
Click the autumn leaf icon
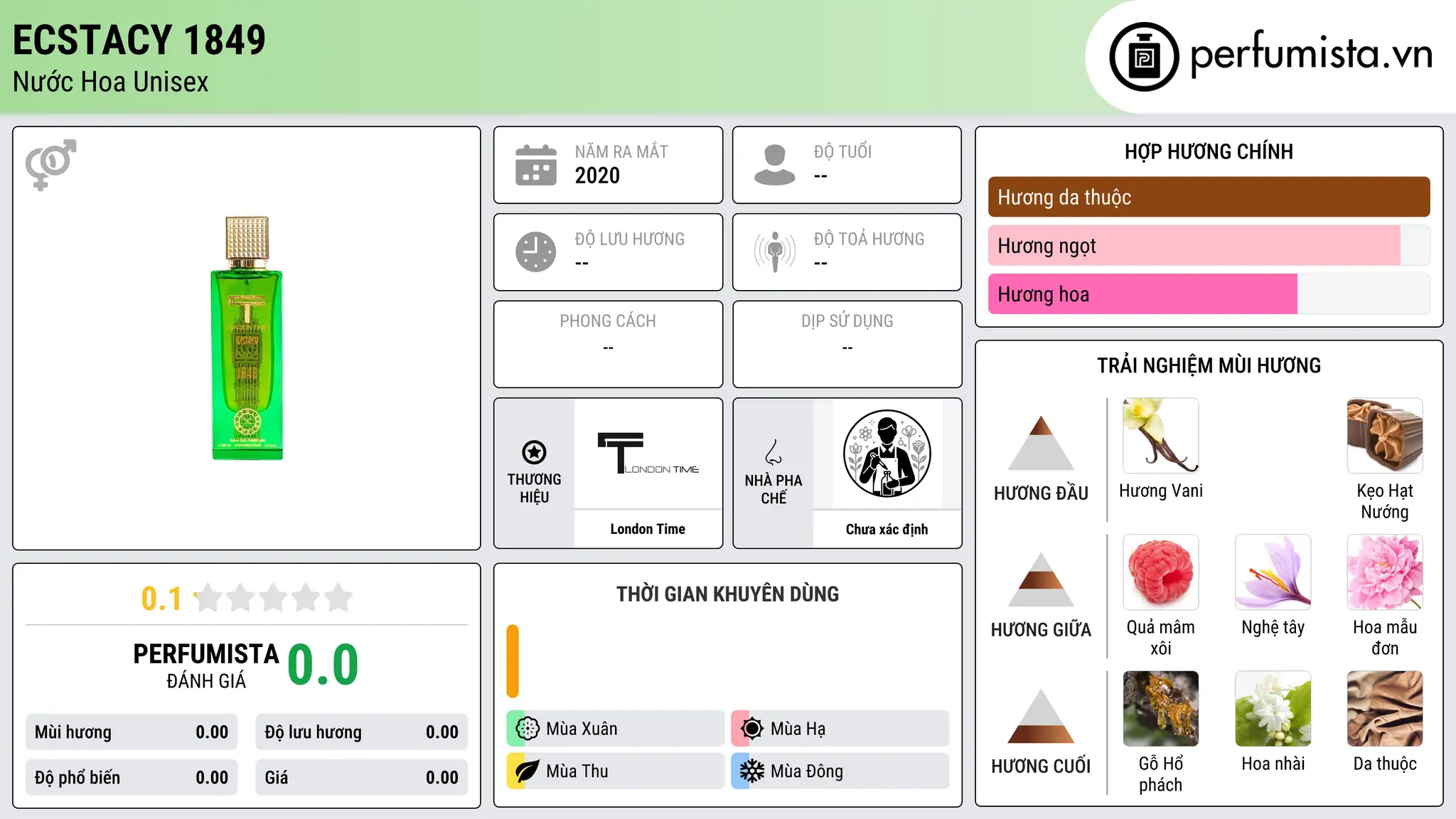[x=528, y=771]
